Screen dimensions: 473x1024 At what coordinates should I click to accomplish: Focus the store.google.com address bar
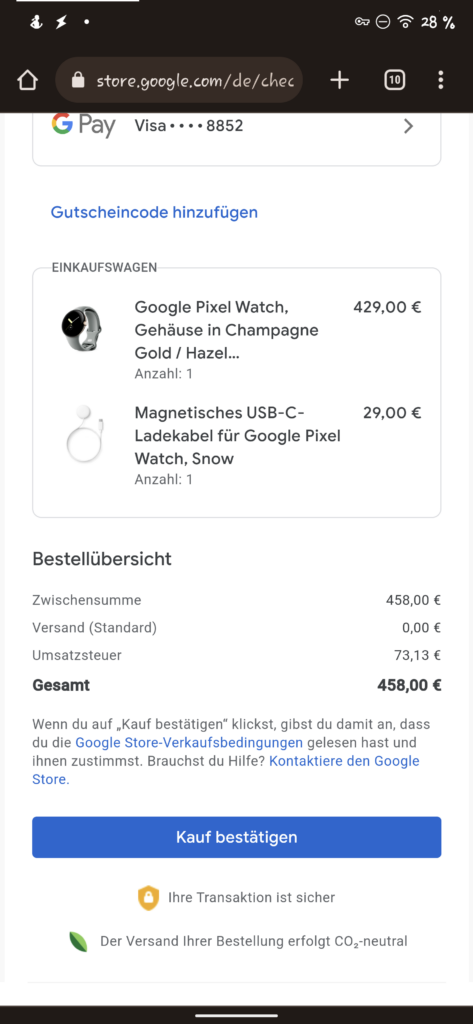click(179, 80)
